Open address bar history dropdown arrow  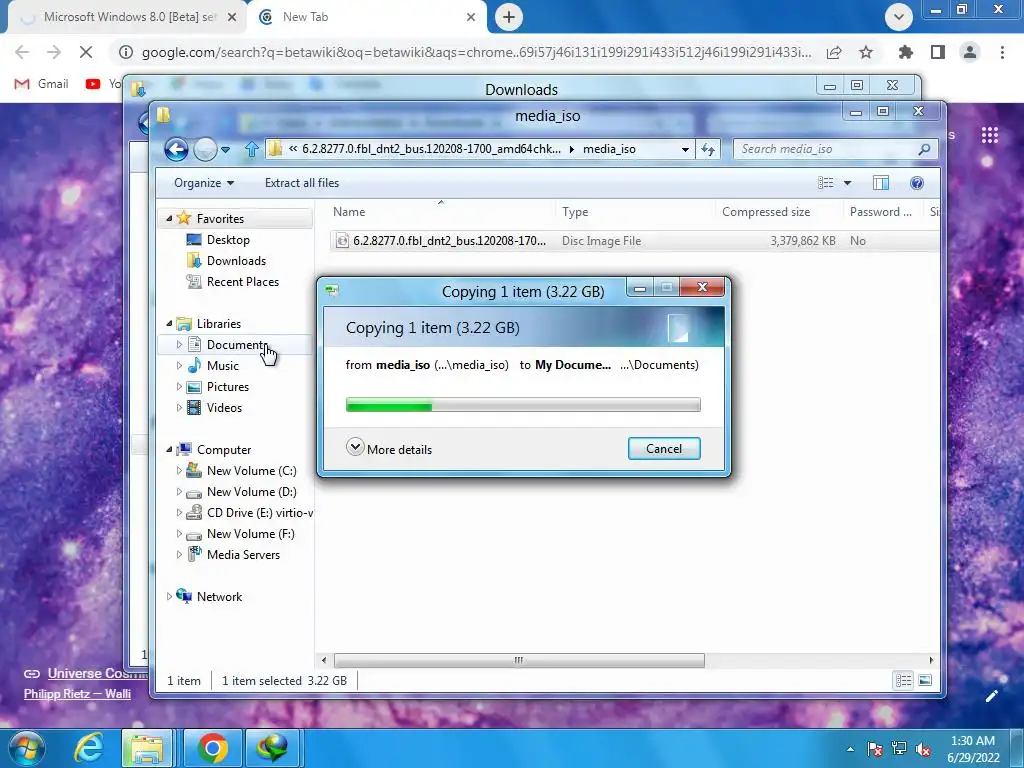click(685, 150)
